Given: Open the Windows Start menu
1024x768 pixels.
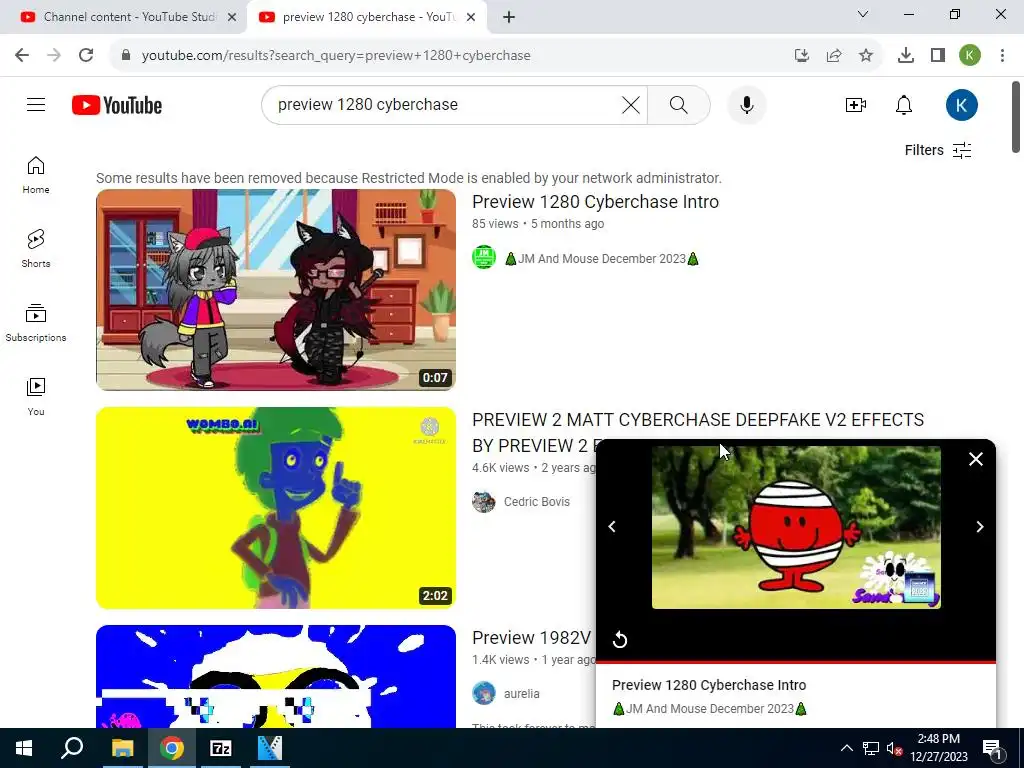Looking at the screenshot, I should click(24, 748).
